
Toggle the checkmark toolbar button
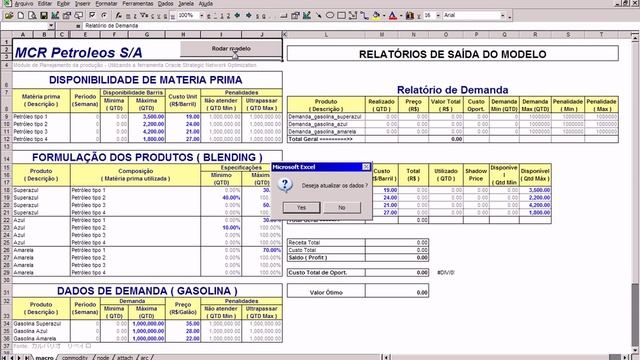click(92, 16)
